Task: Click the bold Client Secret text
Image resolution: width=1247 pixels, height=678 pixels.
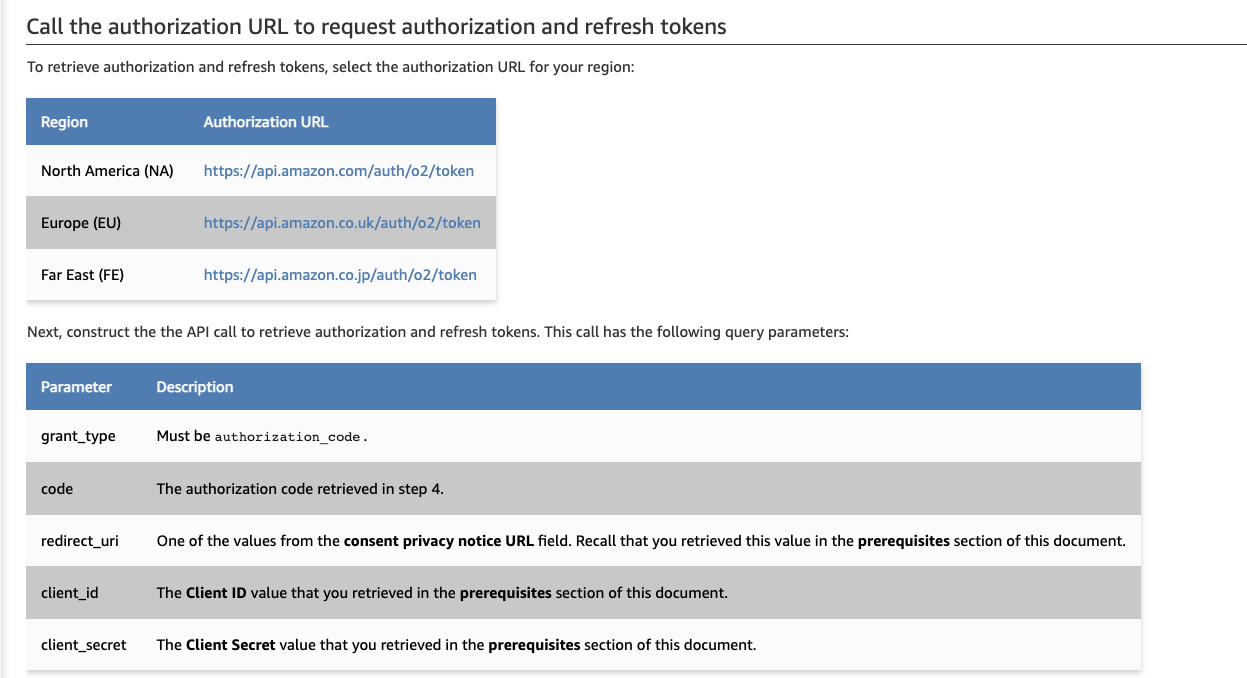Action: (230, 645)
